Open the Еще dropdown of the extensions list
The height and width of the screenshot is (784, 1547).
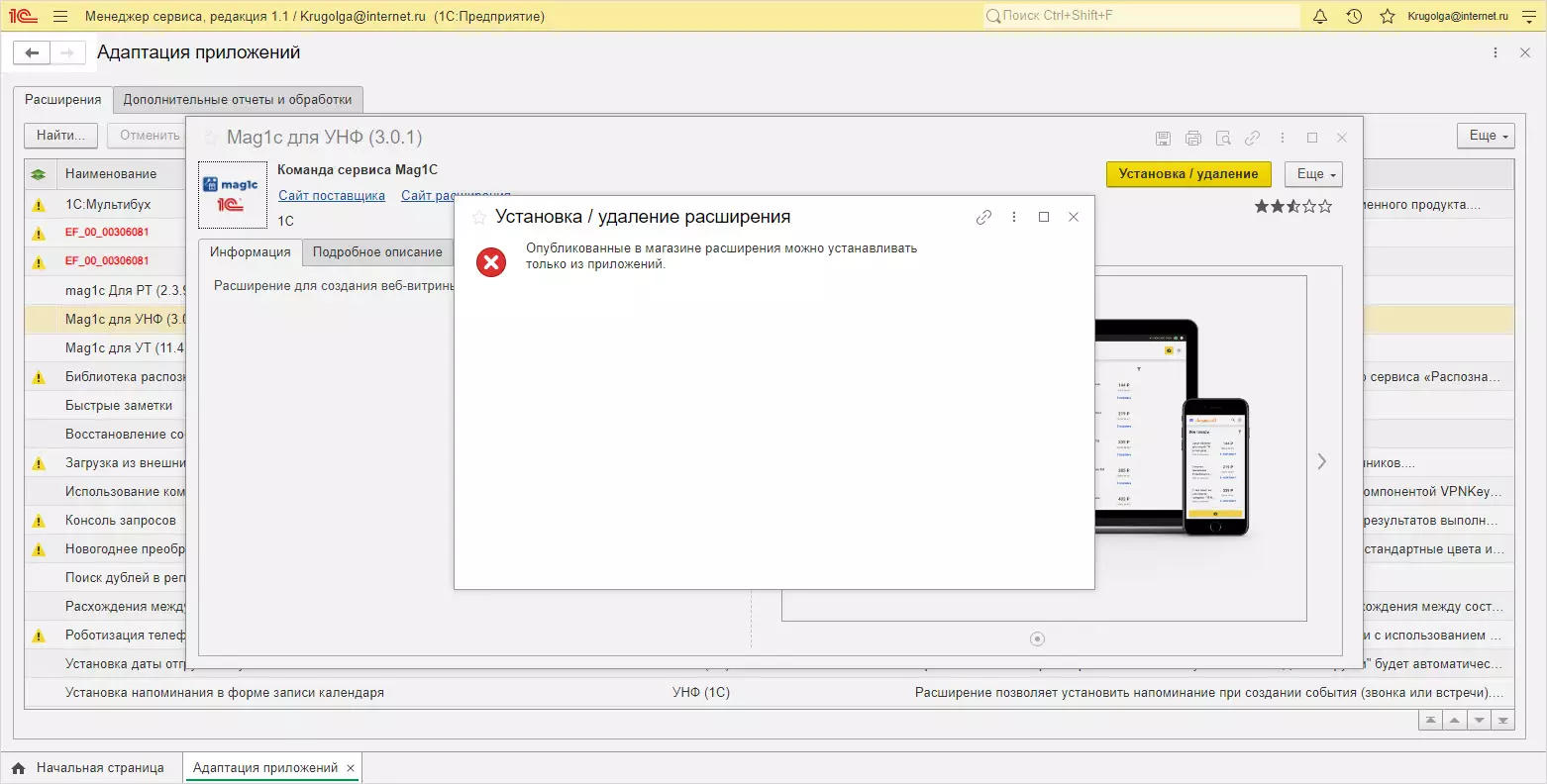tap(1486, 136)
